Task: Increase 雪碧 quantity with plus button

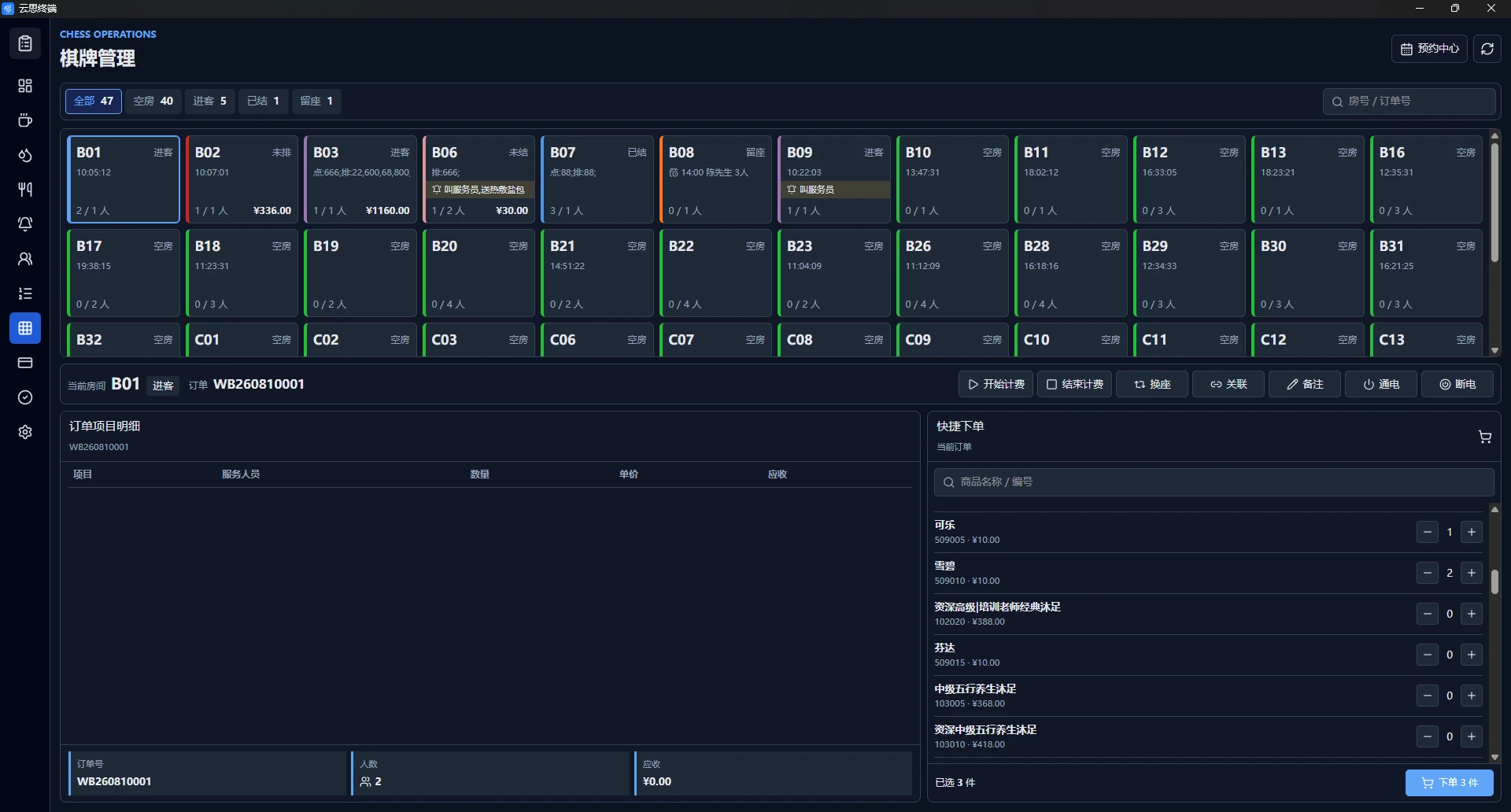Action: 1472,573
